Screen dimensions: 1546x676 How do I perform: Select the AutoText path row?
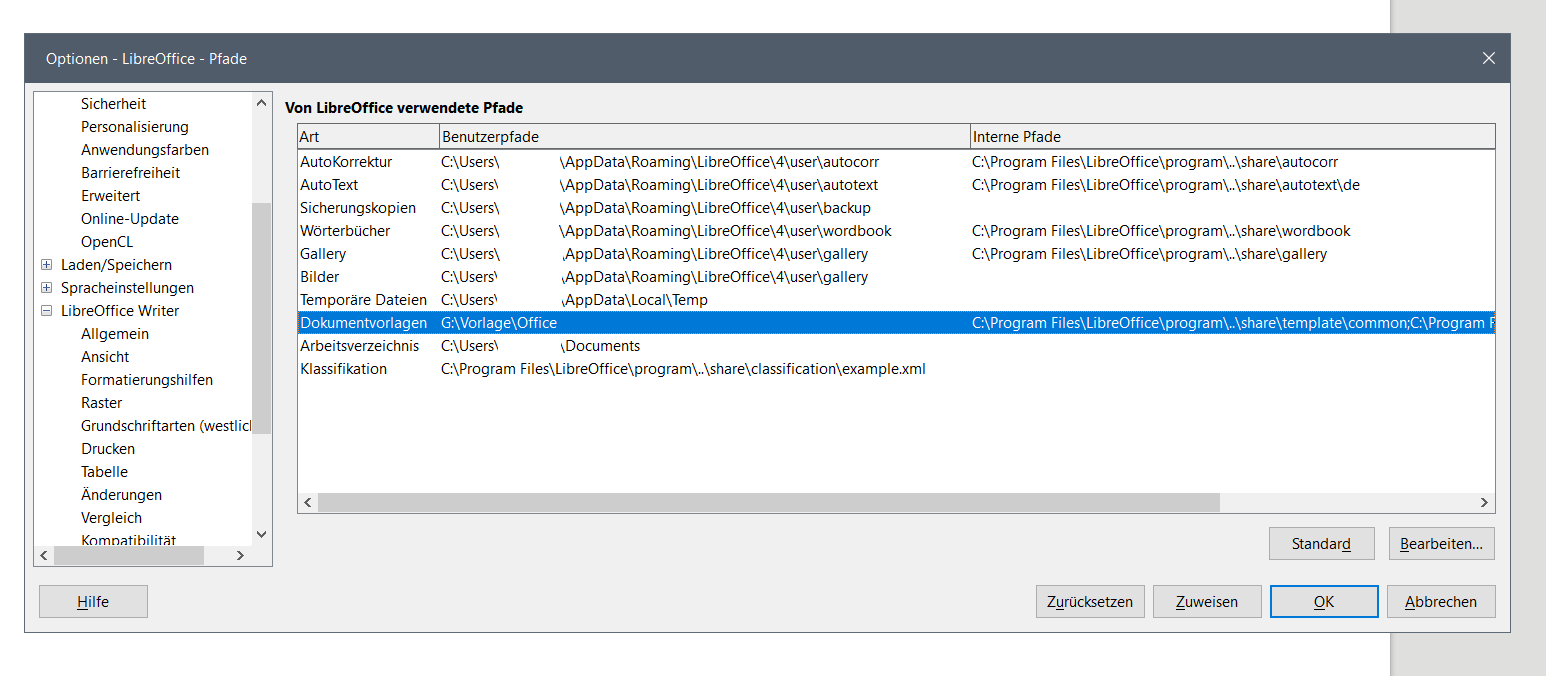[896, 185]
